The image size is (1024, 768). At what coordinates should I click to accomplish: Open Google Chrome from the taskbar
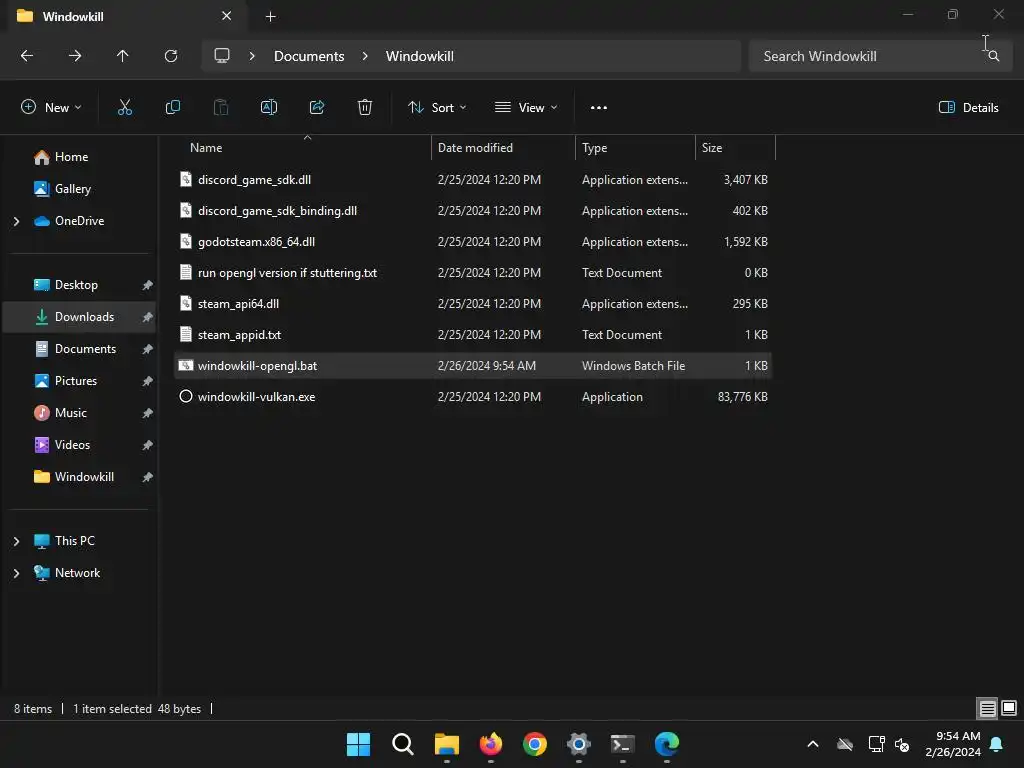tap(535, 744)
